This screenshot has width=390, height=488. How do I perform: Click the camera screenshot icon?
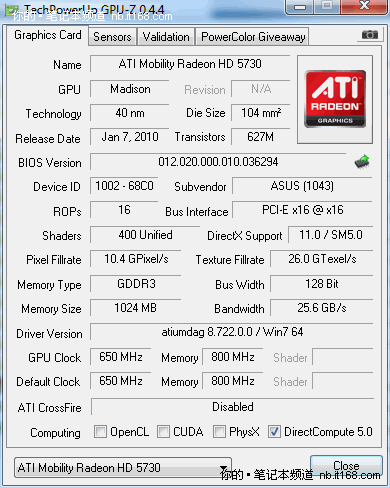[x=370, y=34]
